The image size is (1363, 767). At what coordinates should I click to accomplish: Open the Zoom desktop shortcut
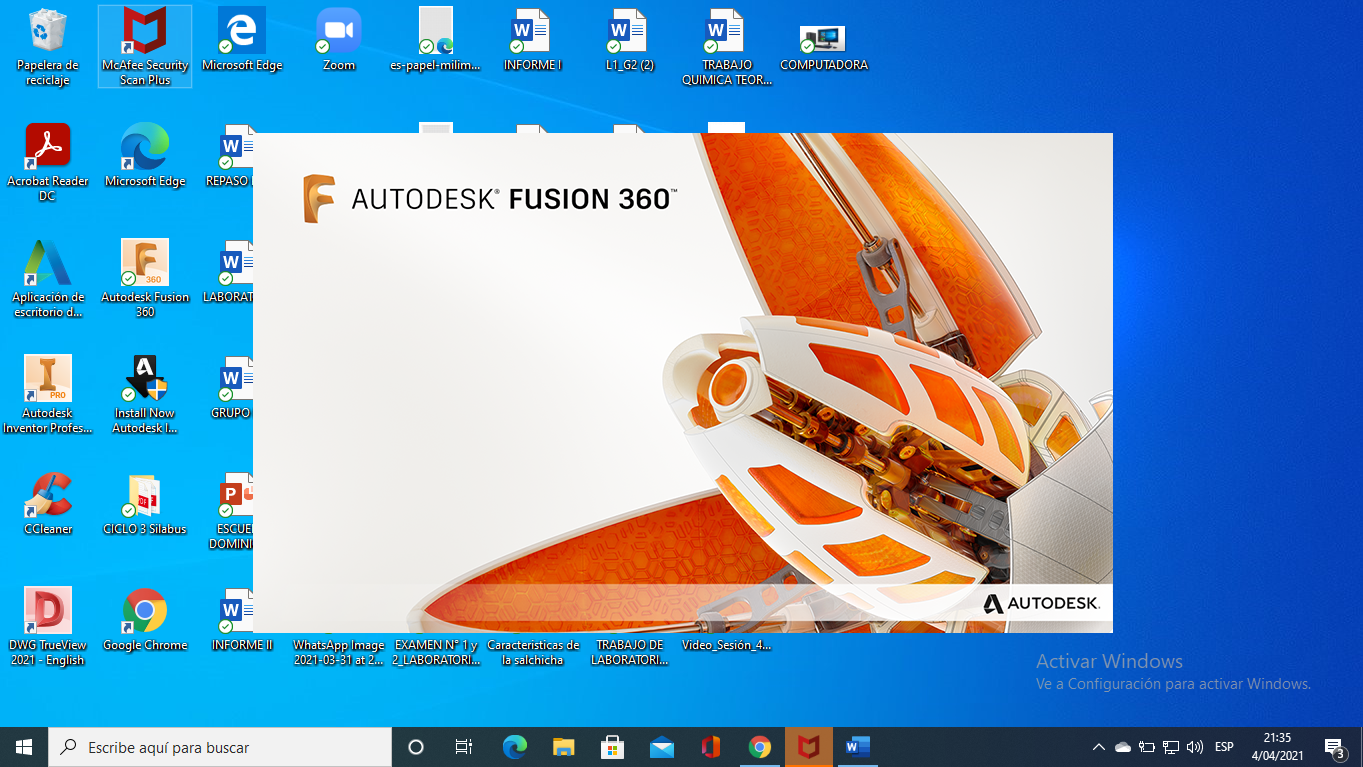[x=339, y=40]
